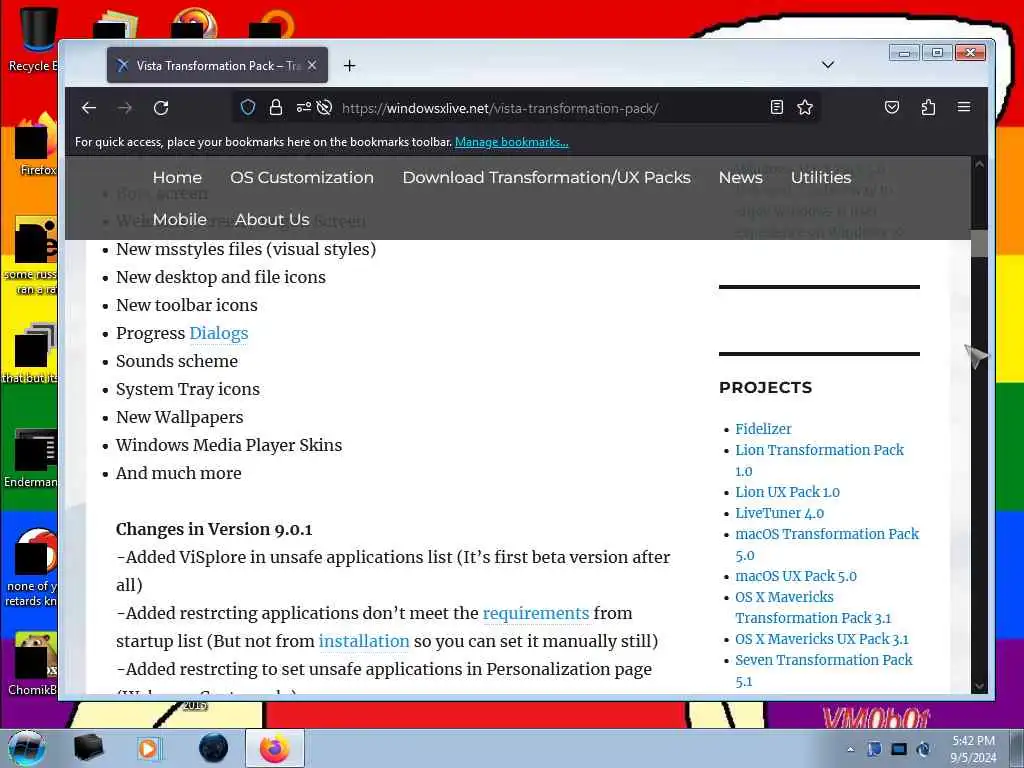
Task: Open Lion UX Pack 1.0 link
Action: (787, 492)
